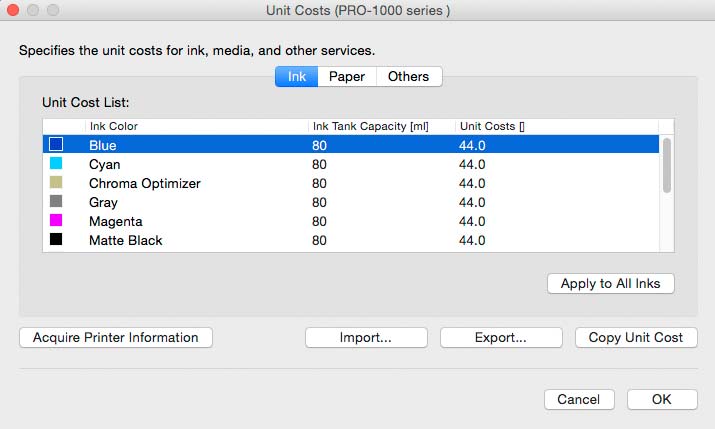Click Gray's tank capacity value 80
This screenshot has height=429, width=715.
coord(319,202)
